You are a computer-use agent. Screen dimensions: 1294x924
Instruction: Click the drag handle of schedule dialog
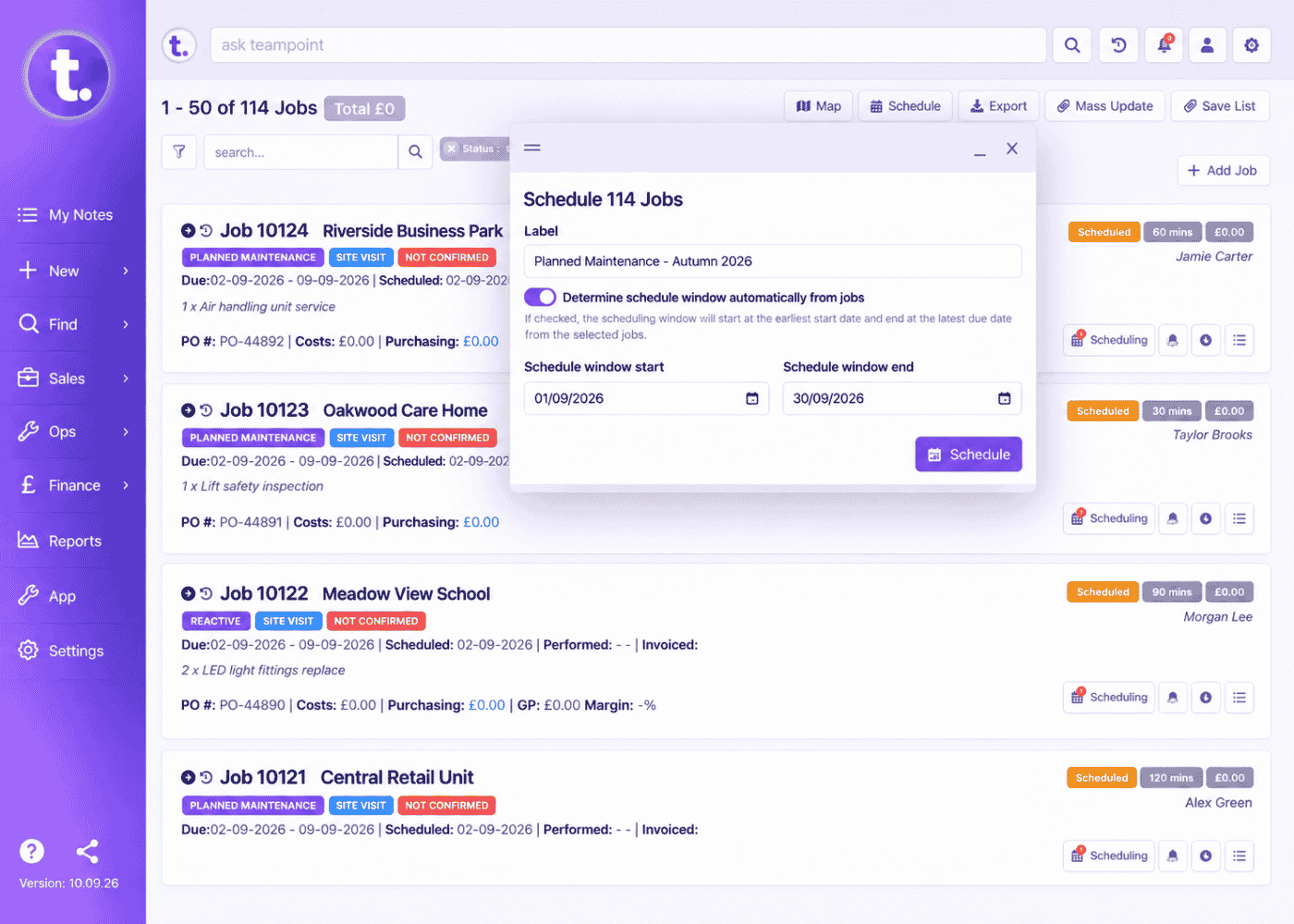coord(532,148)
